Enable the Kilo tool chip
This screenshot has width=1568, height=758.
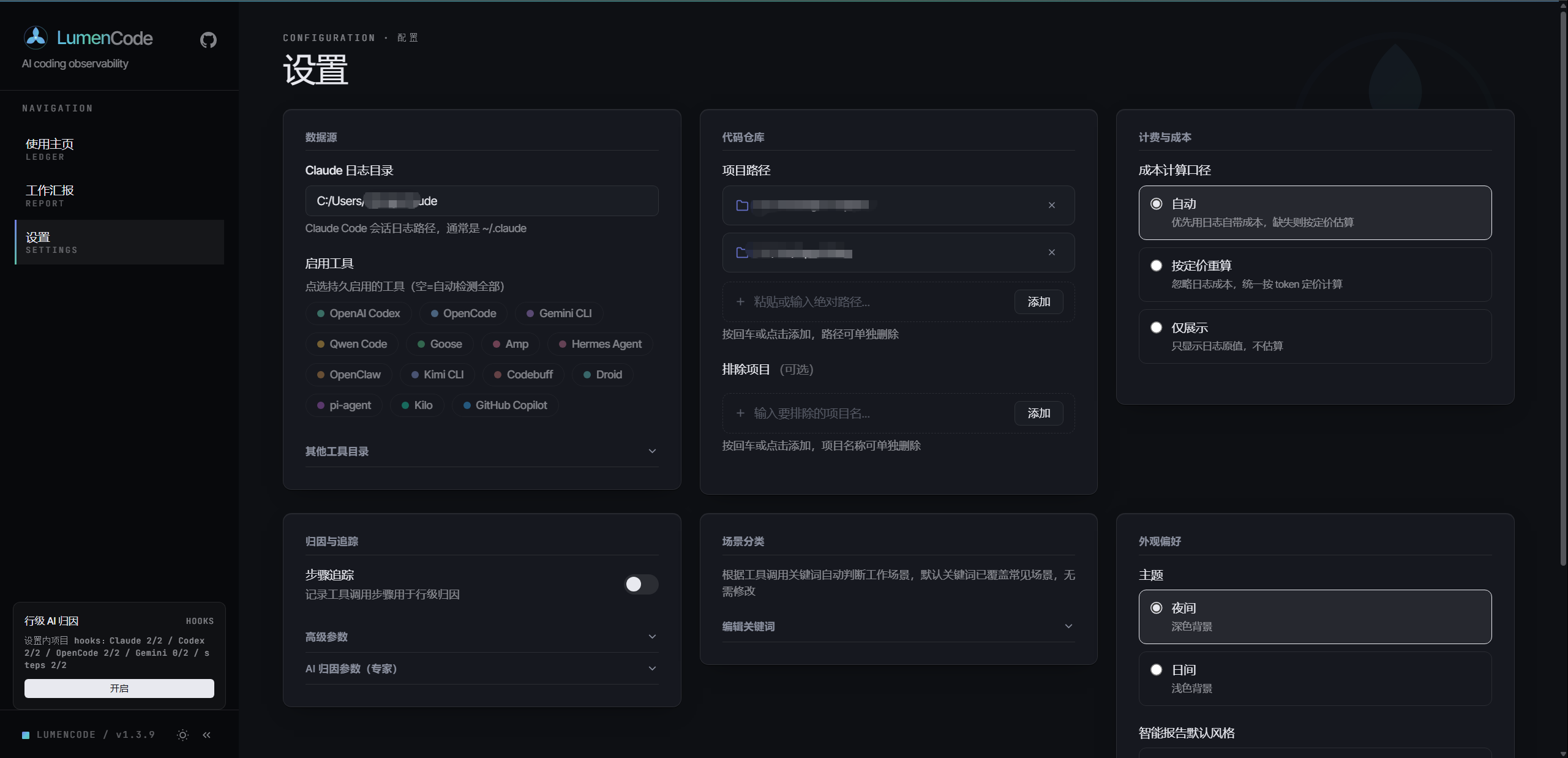(417, 405)
